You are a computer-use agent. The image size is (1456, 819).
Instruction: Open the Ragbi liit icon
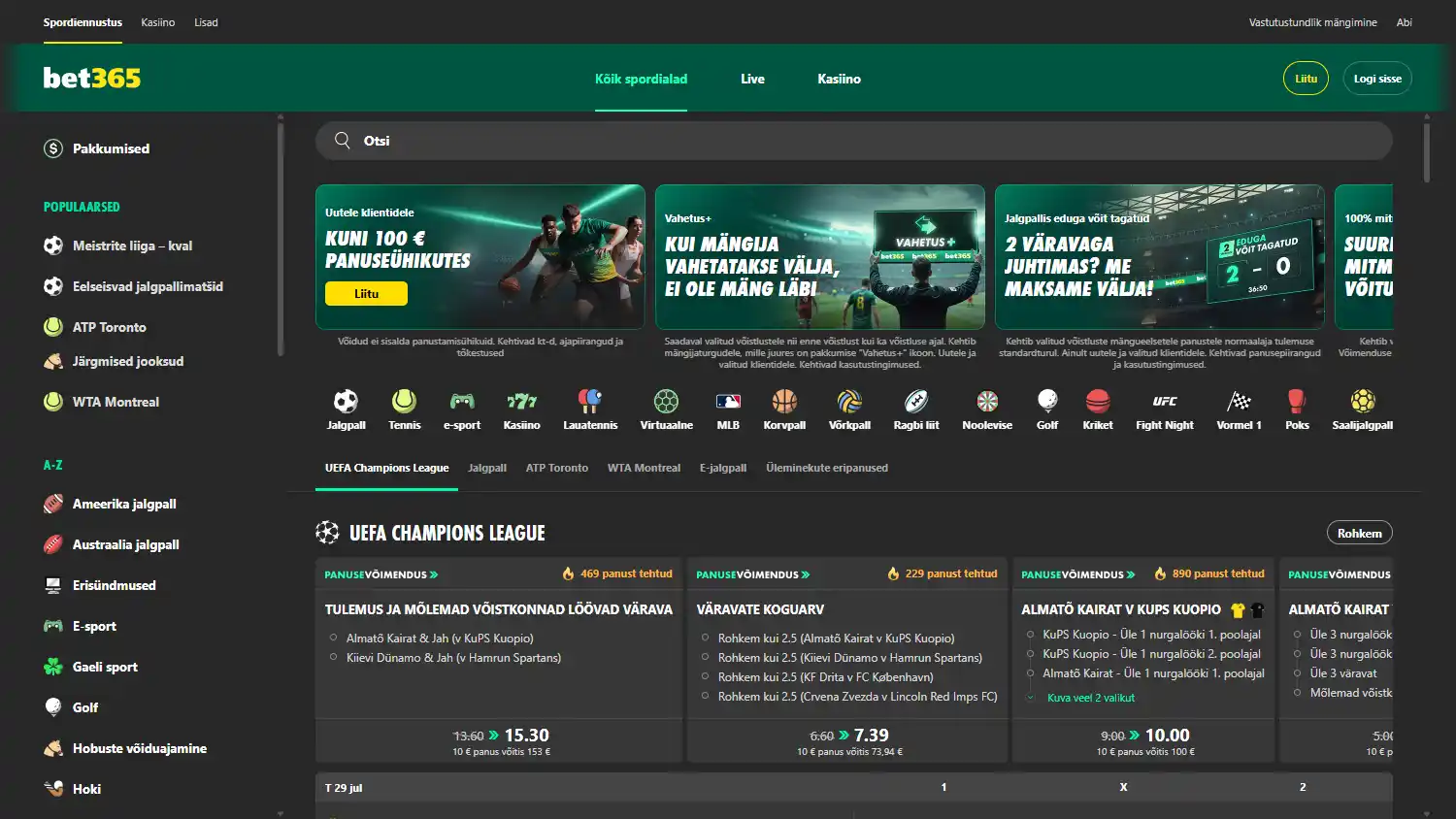[x=916, y=401]
